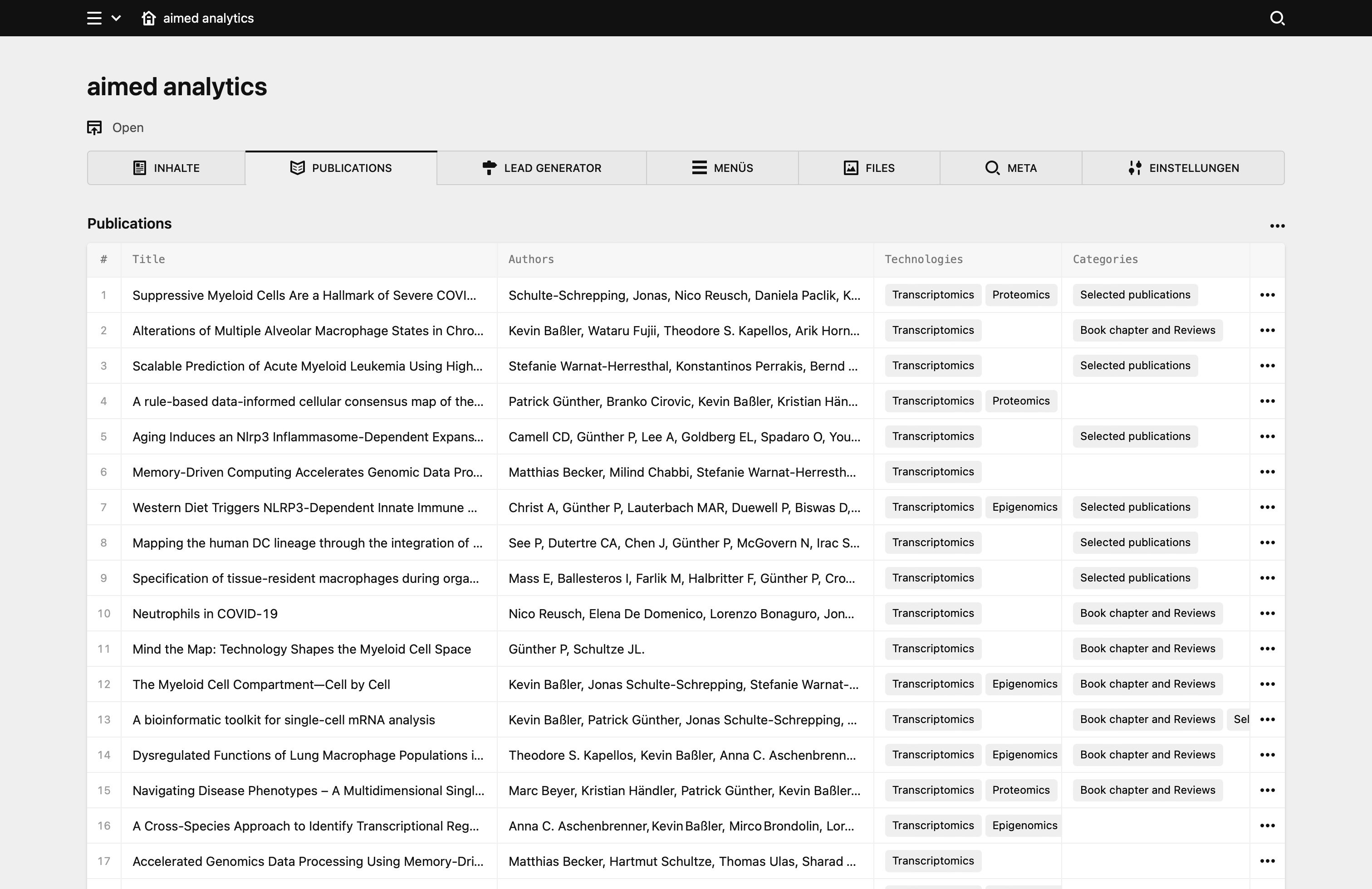Click Book chapter and Reviews tag in Alterations row

click(x=1147, y=330)
